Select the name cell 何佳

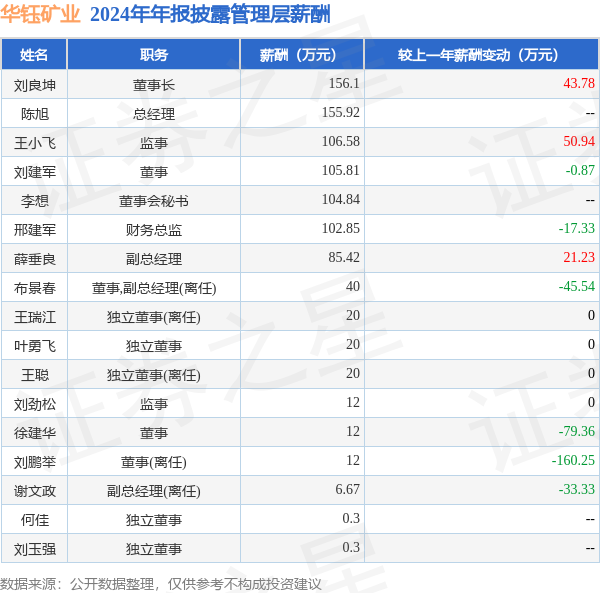[x=35, y=520]
